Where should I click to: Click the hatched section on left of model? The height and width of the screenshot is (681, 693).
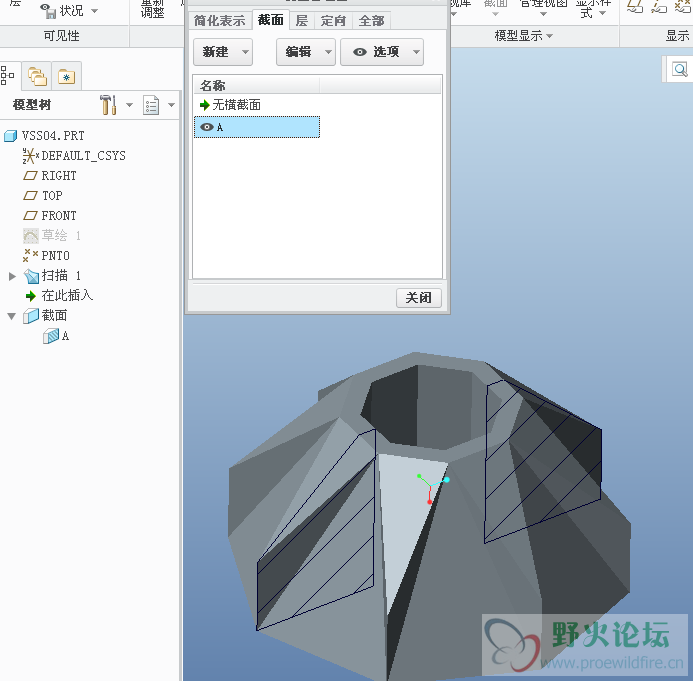point(316,530)
